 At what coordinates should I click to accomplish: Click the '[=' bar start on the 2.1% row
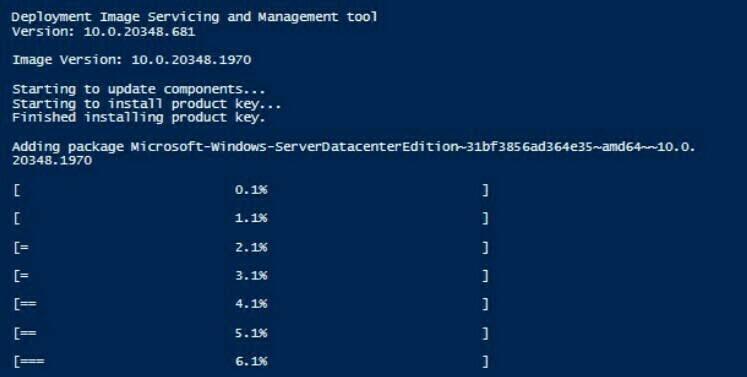point(21,247)
